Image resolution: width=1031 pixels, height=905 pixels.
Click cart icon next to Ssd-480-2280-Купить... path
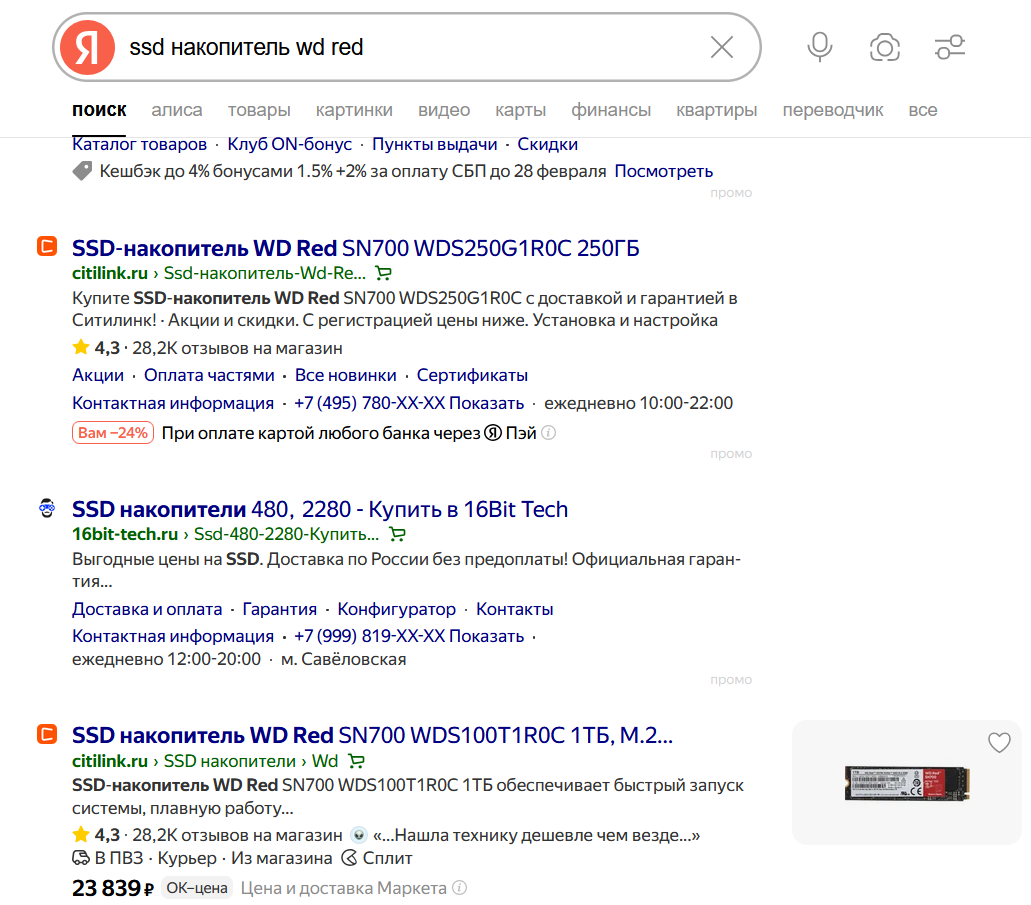tap(397, 533)
